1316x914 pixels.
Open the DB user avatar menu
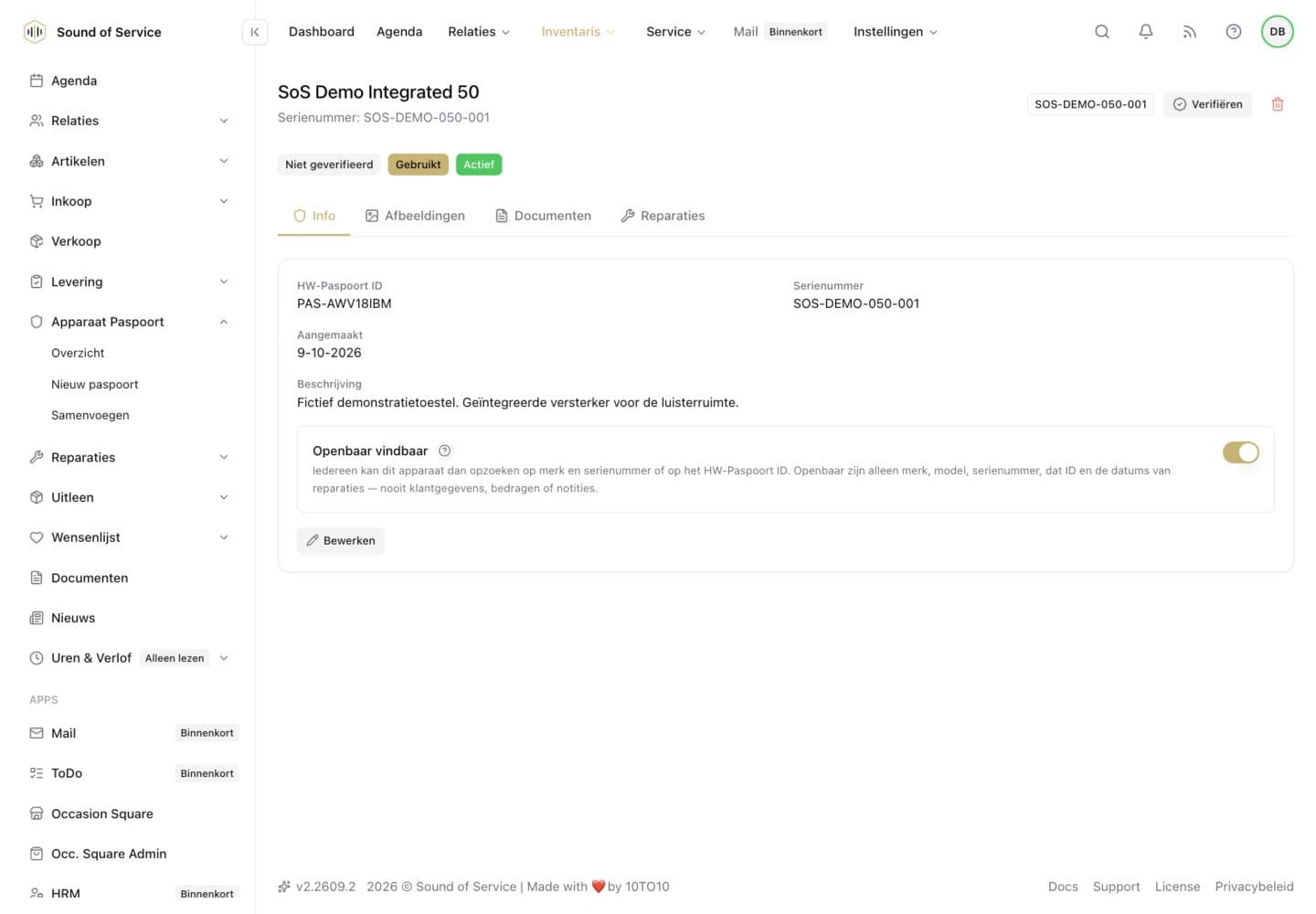pyautogui.click(x=1278, y=32)
